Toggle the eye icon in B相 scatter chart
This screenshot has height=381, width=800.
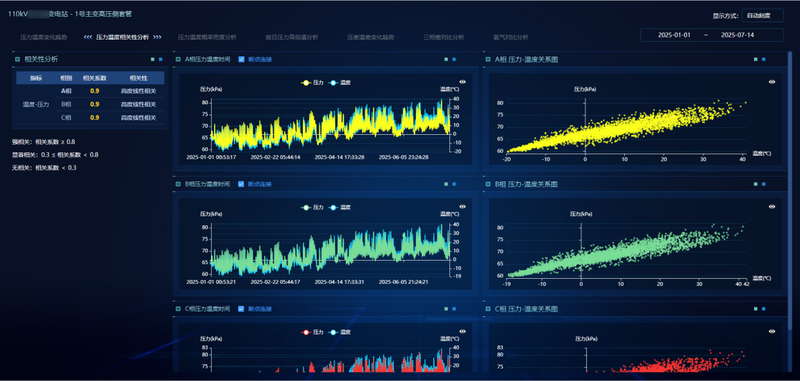tap(772, 207)
